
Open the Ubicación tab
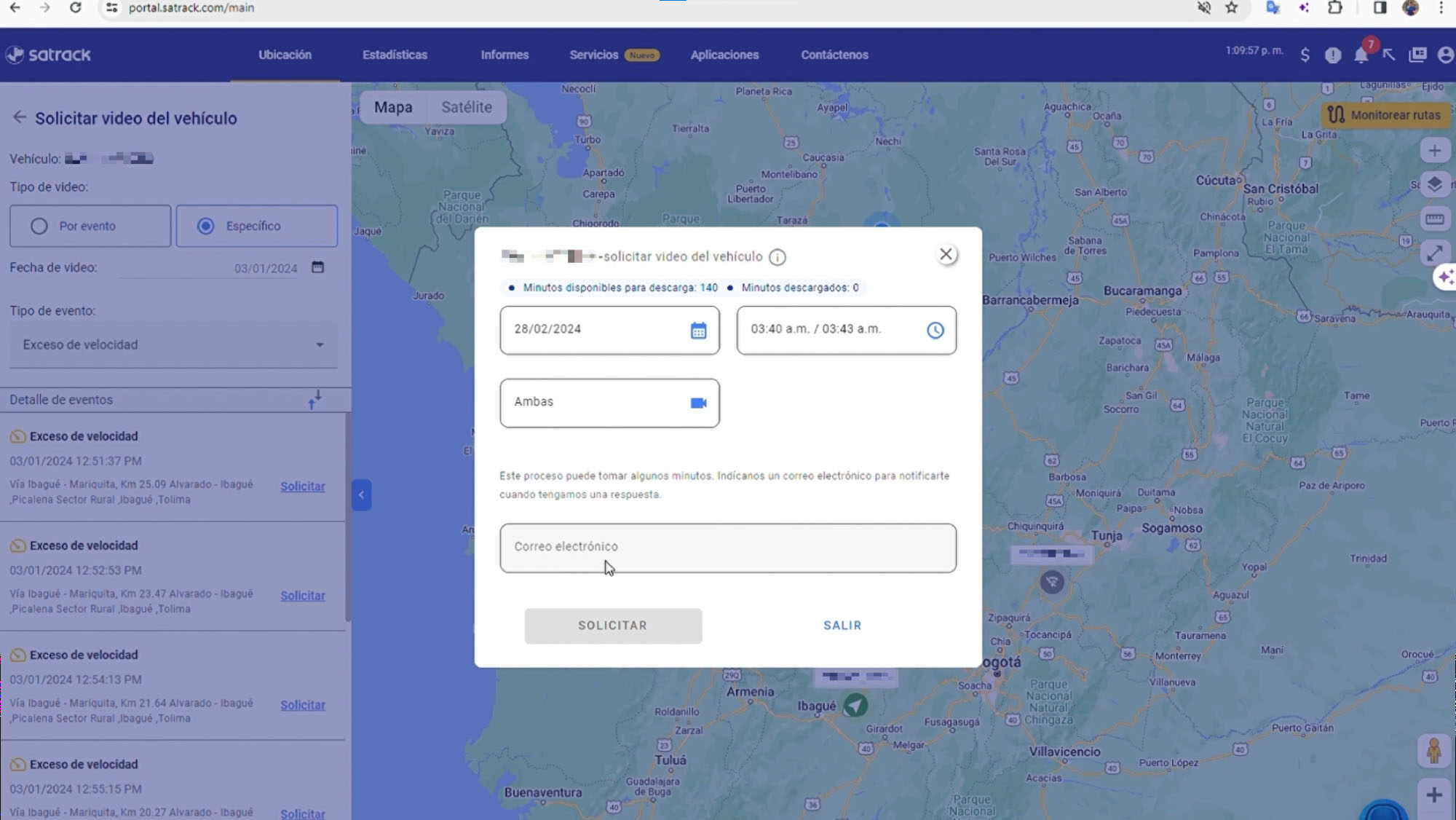pyautogui.click(x=285, y=55)
